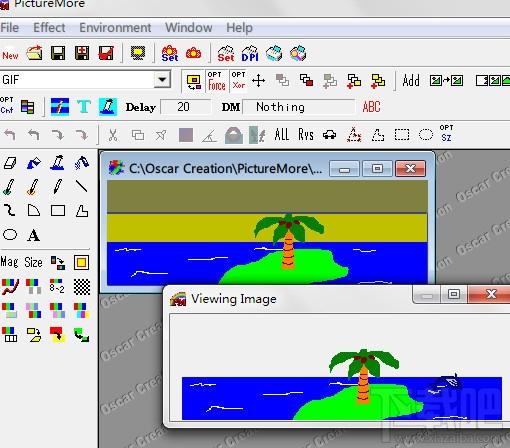510x448 pixels.
Task: Toggle the OPT SZ option
Action: click(446, 133)
